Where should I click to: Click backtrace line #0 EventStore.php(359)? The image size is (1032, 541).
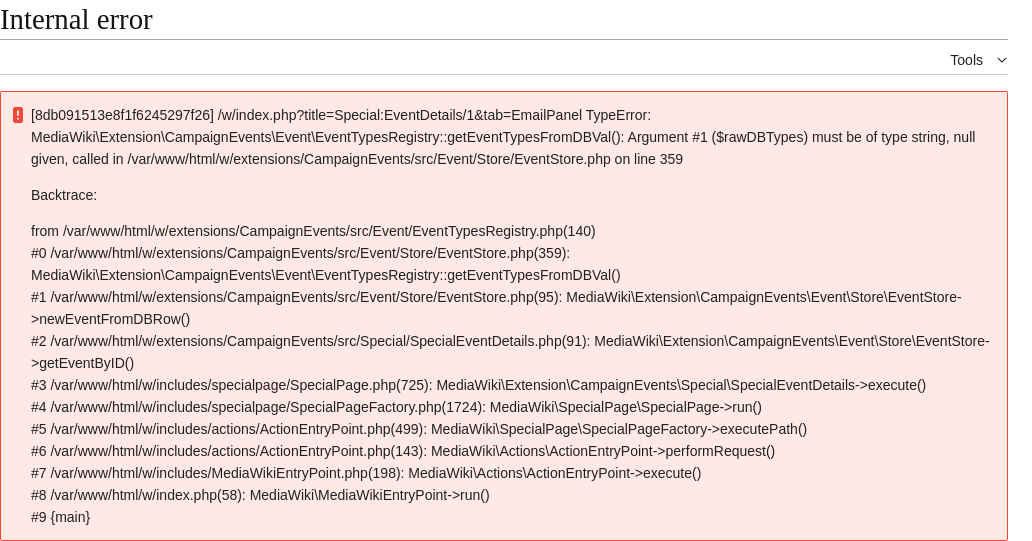(326, 264)
